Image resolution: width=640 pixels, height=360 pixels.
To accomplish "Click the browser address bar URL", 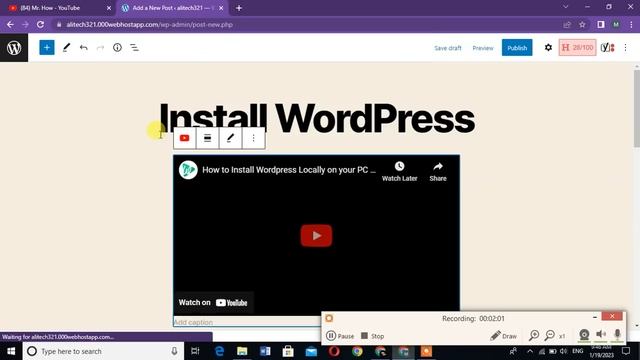I will 149,24.
